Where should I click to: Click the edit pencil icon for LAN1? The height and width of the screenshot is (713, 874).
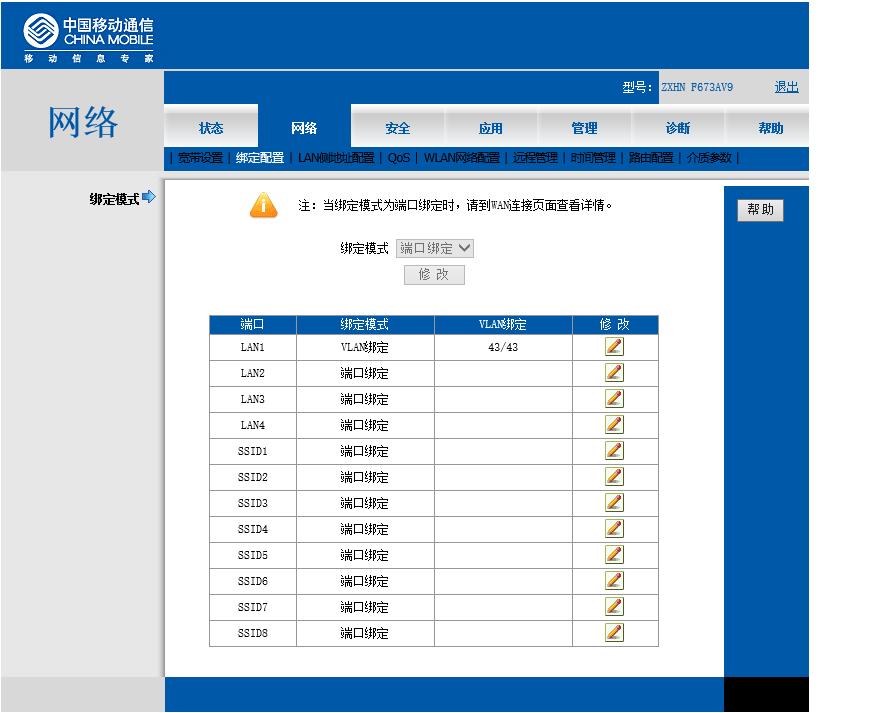click(614, 347)
